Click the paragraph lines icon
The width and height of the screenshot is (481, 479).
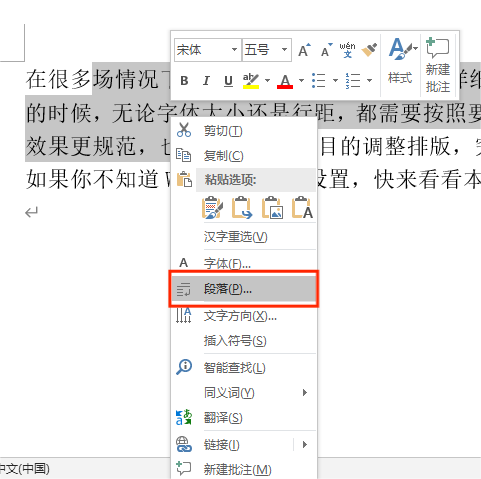click(184, 289)
